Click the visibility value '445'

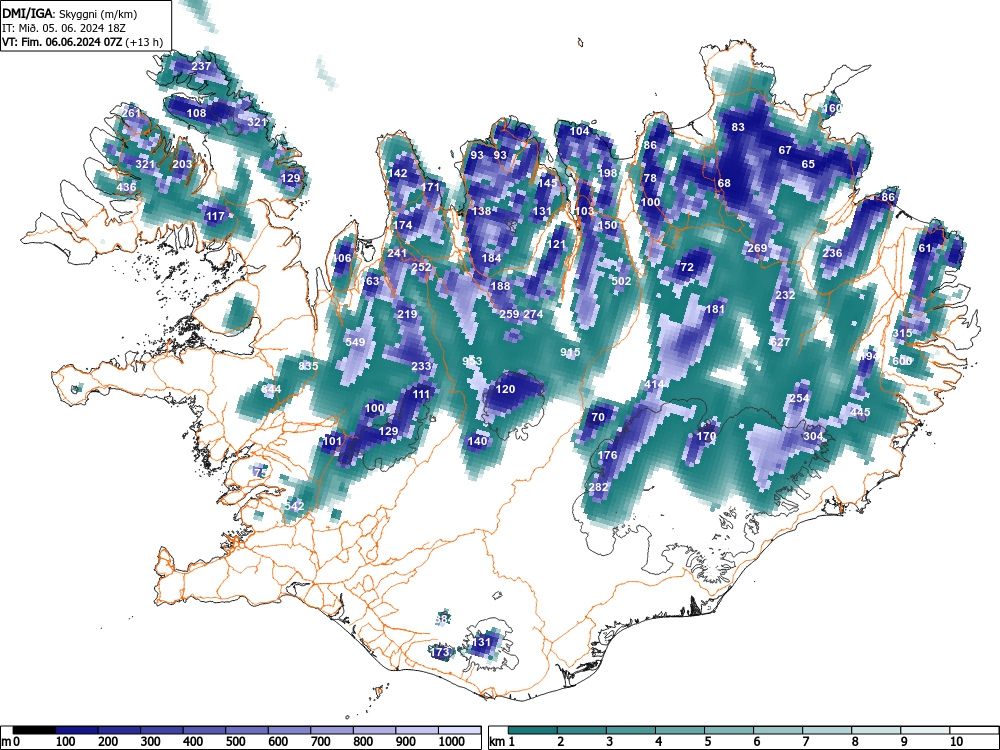[860, 413]
